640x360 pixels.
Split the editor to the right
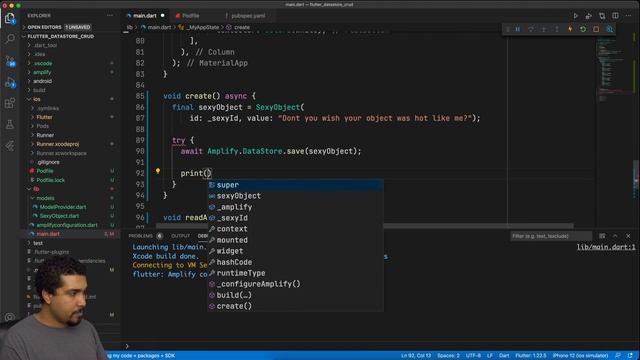pyautogui.click(x=615, y=16)
